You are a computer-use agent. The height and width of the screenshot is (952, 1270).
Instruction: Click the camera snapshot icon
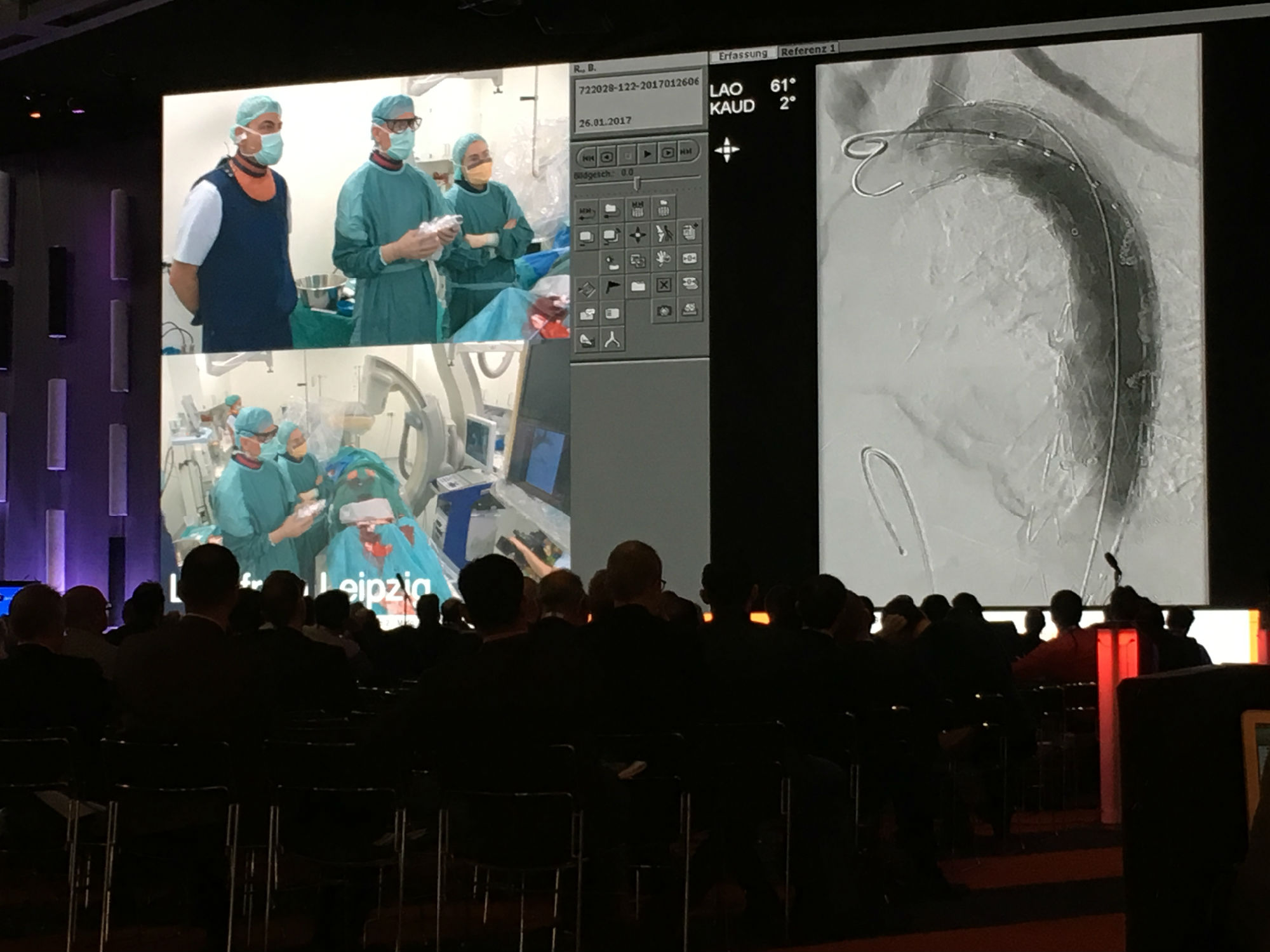(664, 311)
